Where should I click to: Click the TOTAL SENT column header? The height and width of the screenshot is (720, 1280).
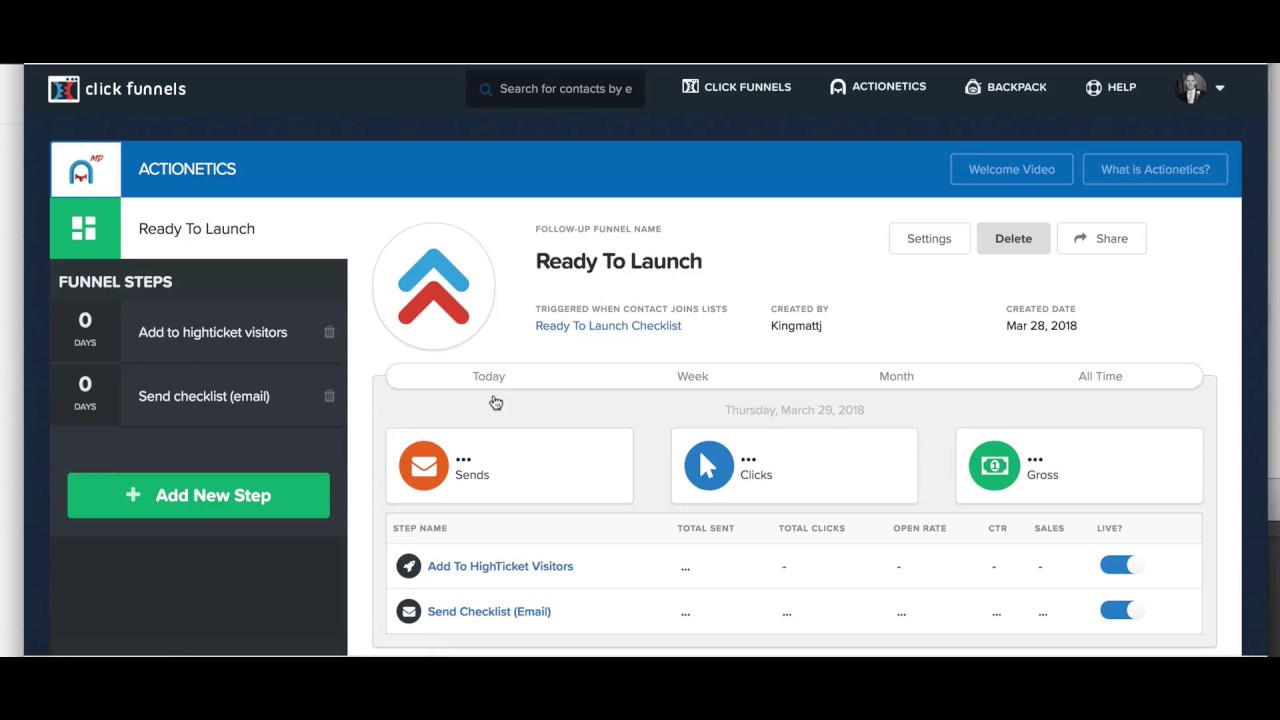coord(706,528)
